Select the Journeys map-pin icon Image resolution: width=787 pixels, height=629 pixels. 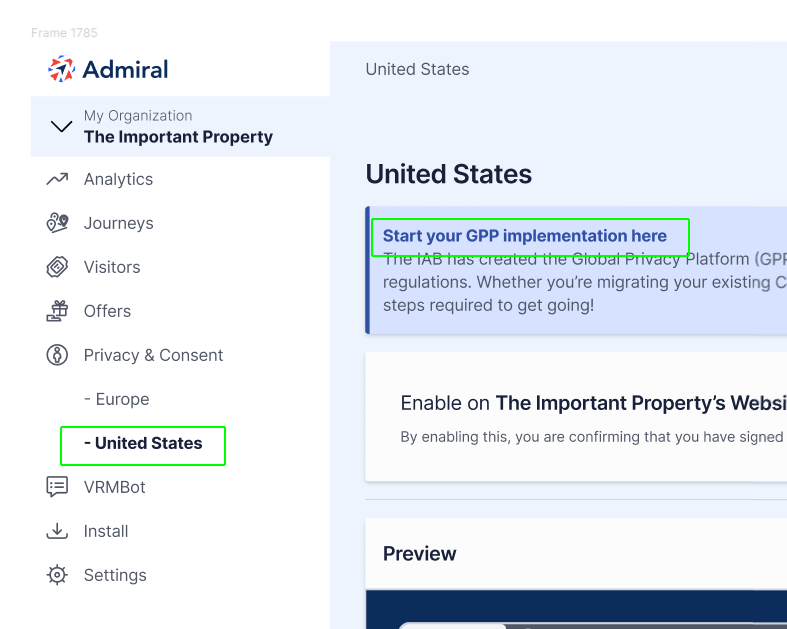click(57, 223)
